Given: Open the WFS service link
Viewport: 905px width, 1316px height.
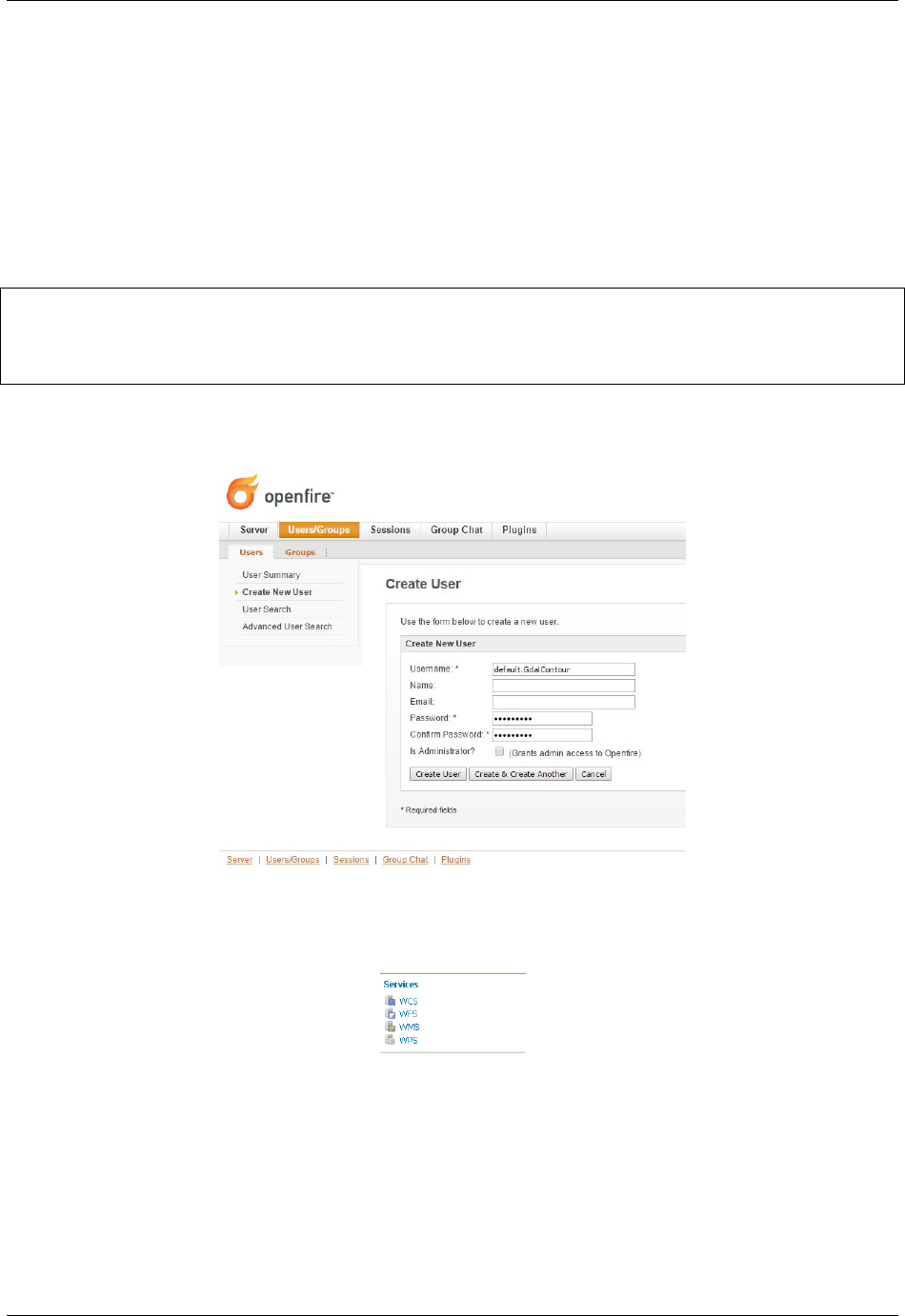Looking at the screenshot, I should (408, 1014).
